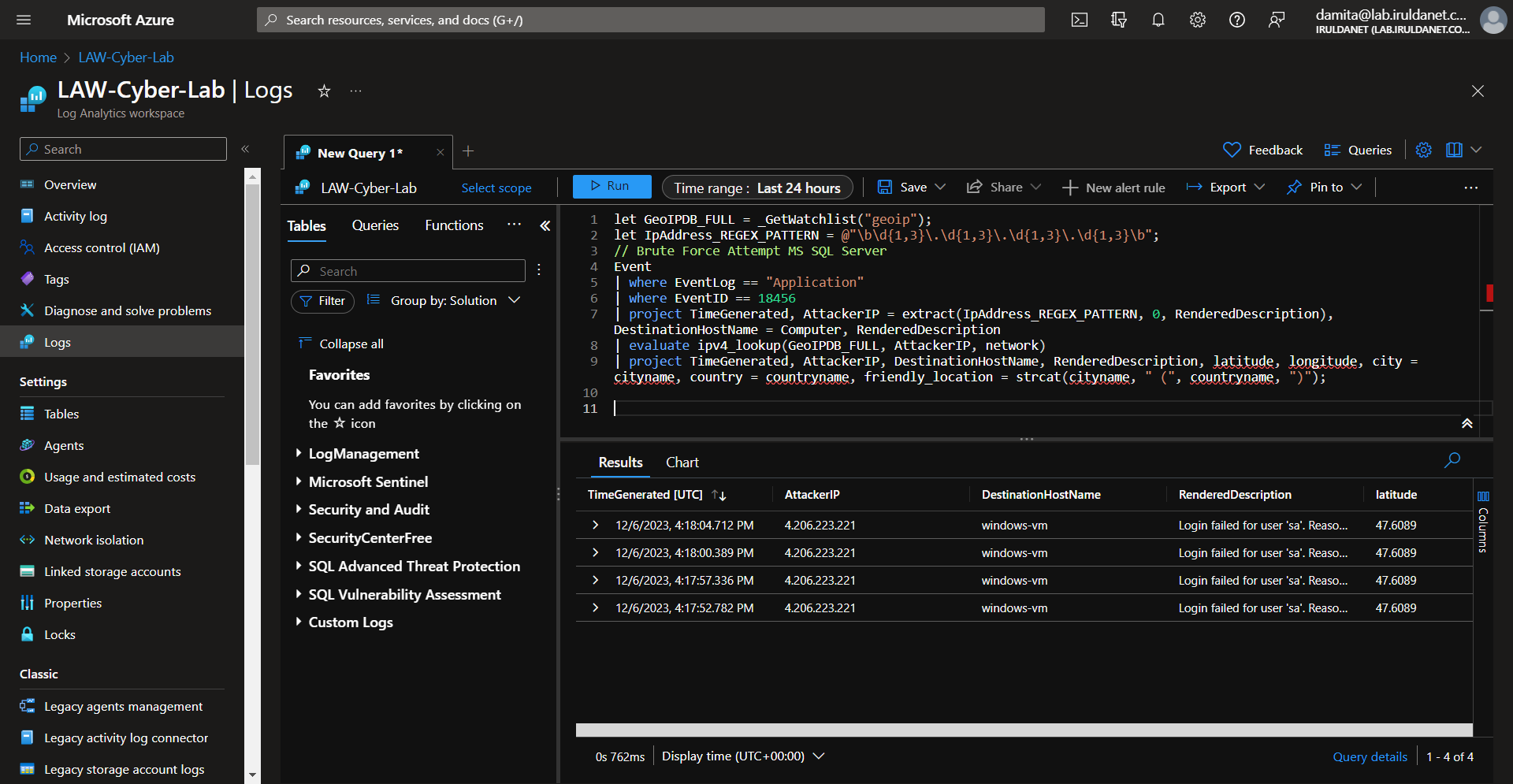Expand result row 4:18:04.712 PM

596,525
